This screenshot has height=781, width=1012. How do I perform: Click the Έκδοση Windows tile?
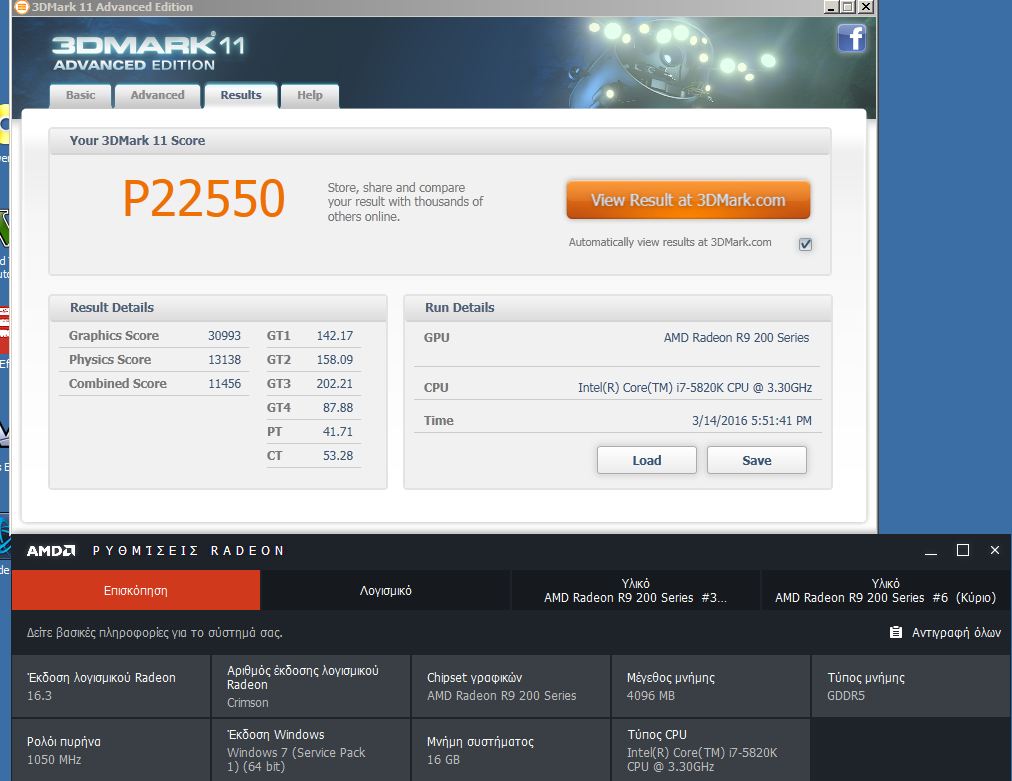coord(311,750)
